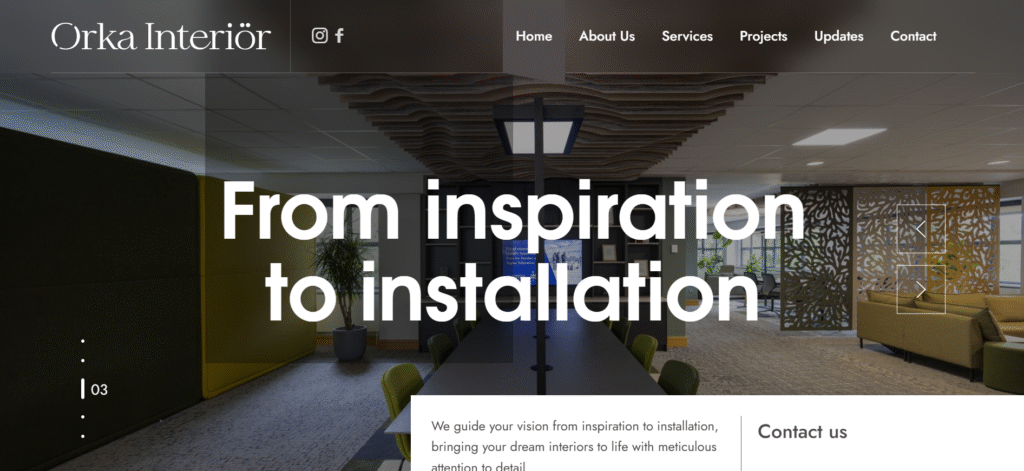Screen dimensions: 1024x471
Task: Select the first slide indicator dot
Action: tap(82, 341)
